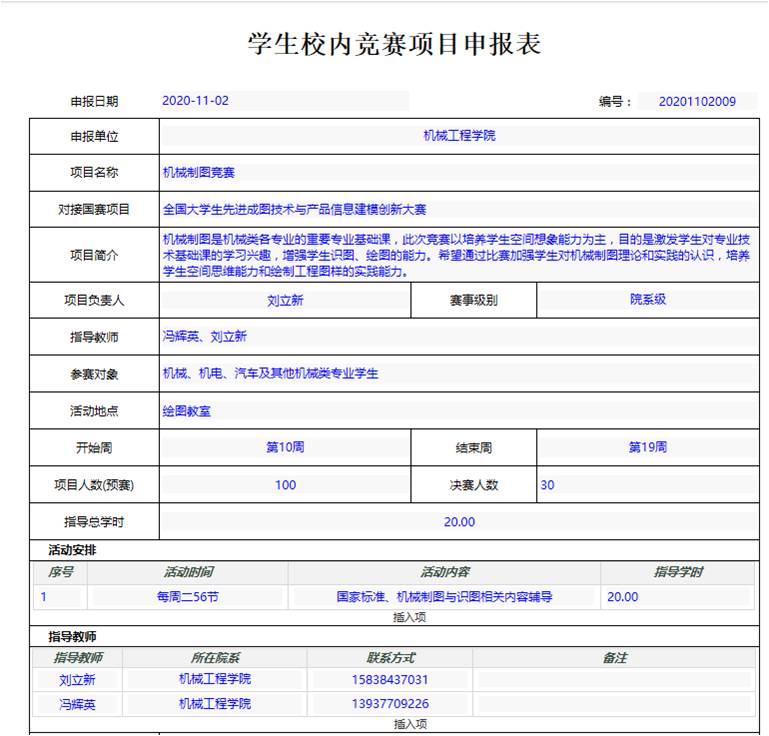This screenshot has height=736, width=769.
Task: Select the 编号 field with 20201102009
Action: click(x=696, y=101)
